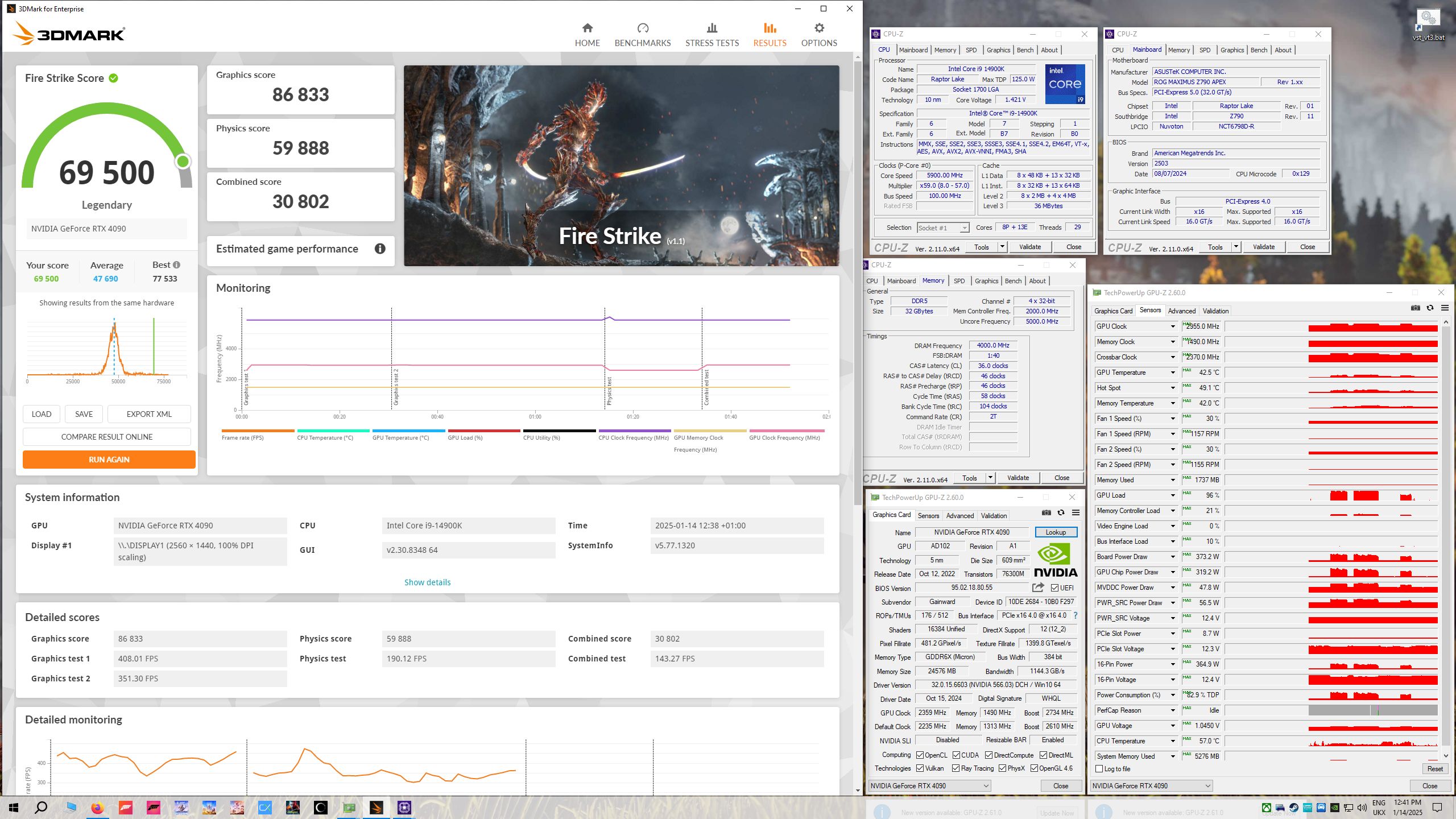Viewport: 1456px width, 819px height.
Task: Toggle the Vulkan checkbox in GPU-Z
Action: click(920, 768)
